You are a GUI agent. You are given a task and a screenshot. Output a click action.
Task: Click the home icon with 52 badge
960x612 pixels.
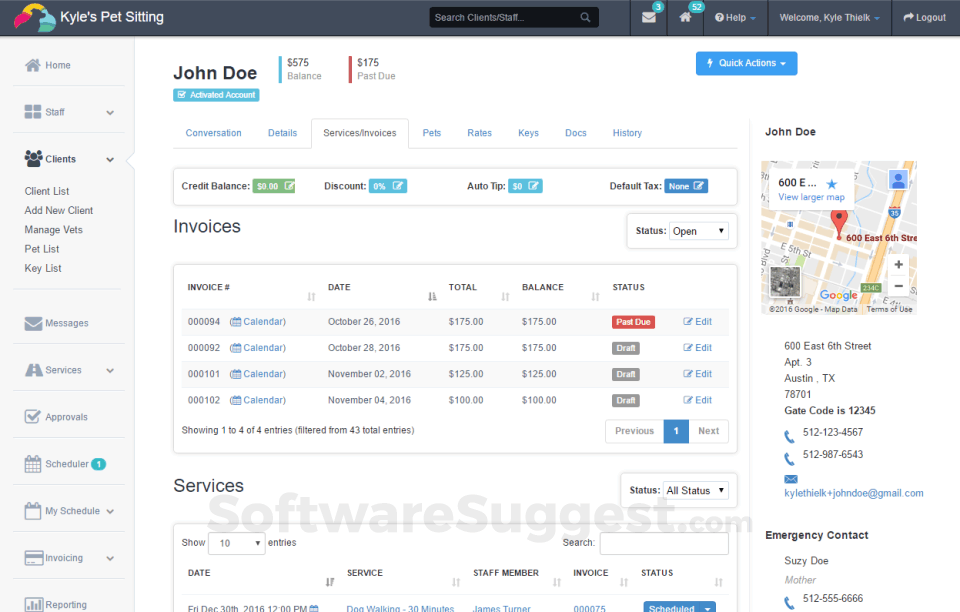click(x=685, y=18)
